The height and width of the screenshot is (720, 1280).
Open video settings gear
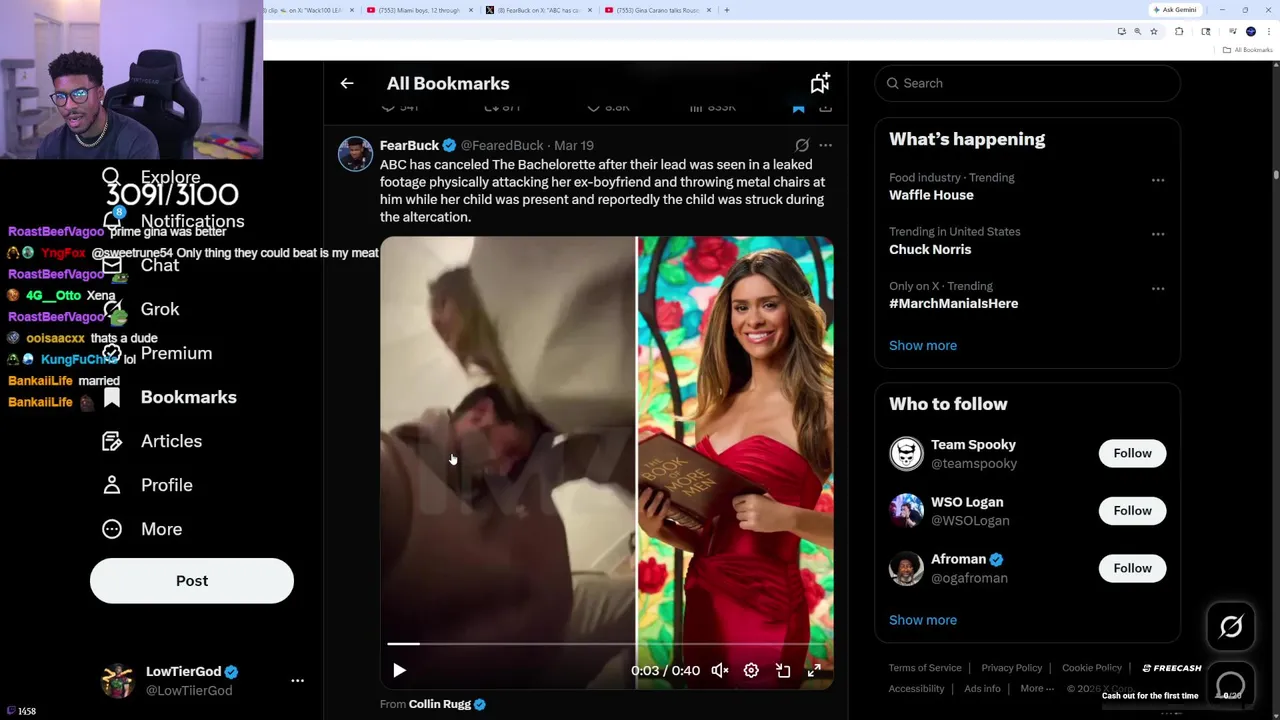click(751, 671)
